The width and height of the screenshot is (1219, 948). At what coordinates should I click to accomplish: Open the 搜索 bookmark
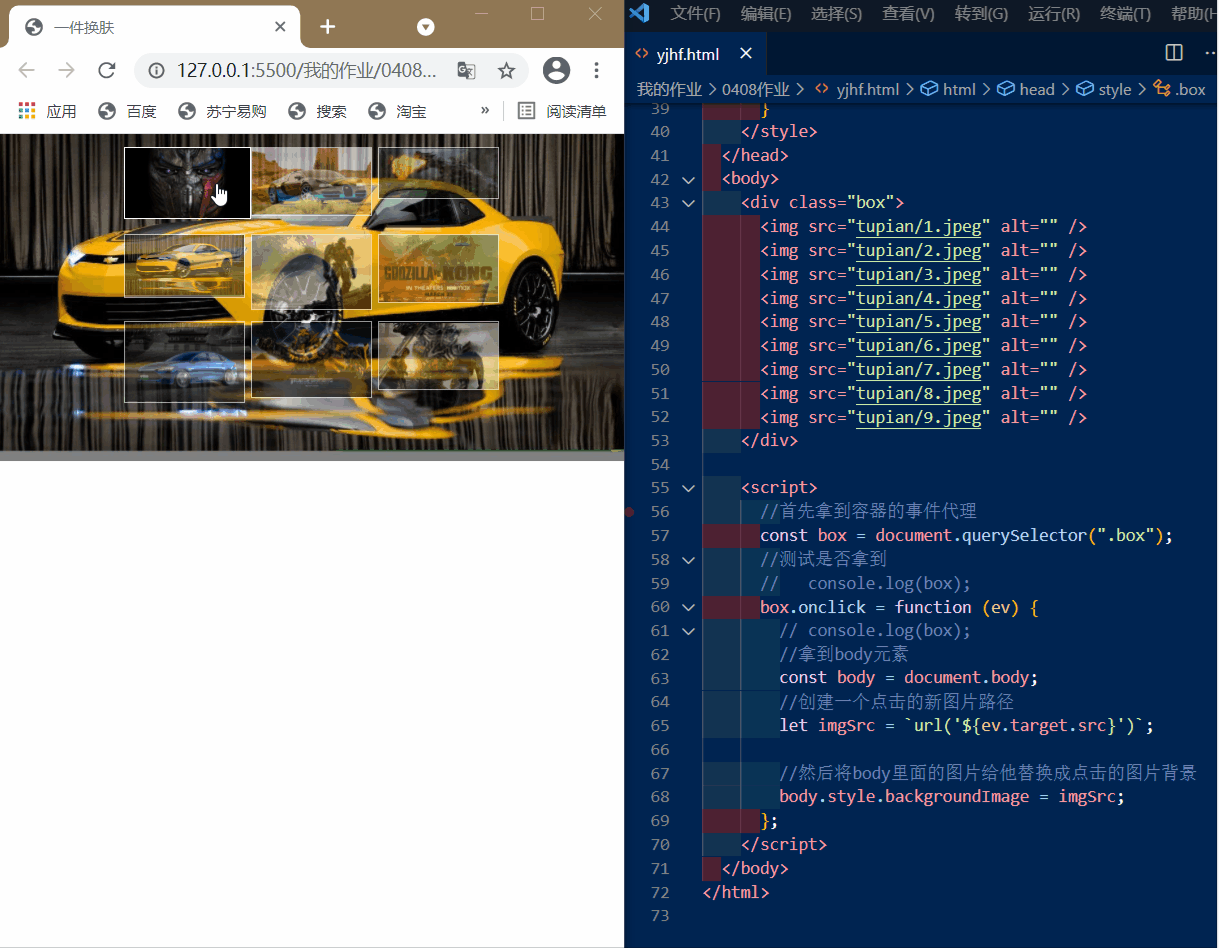[x=317, y=111]
